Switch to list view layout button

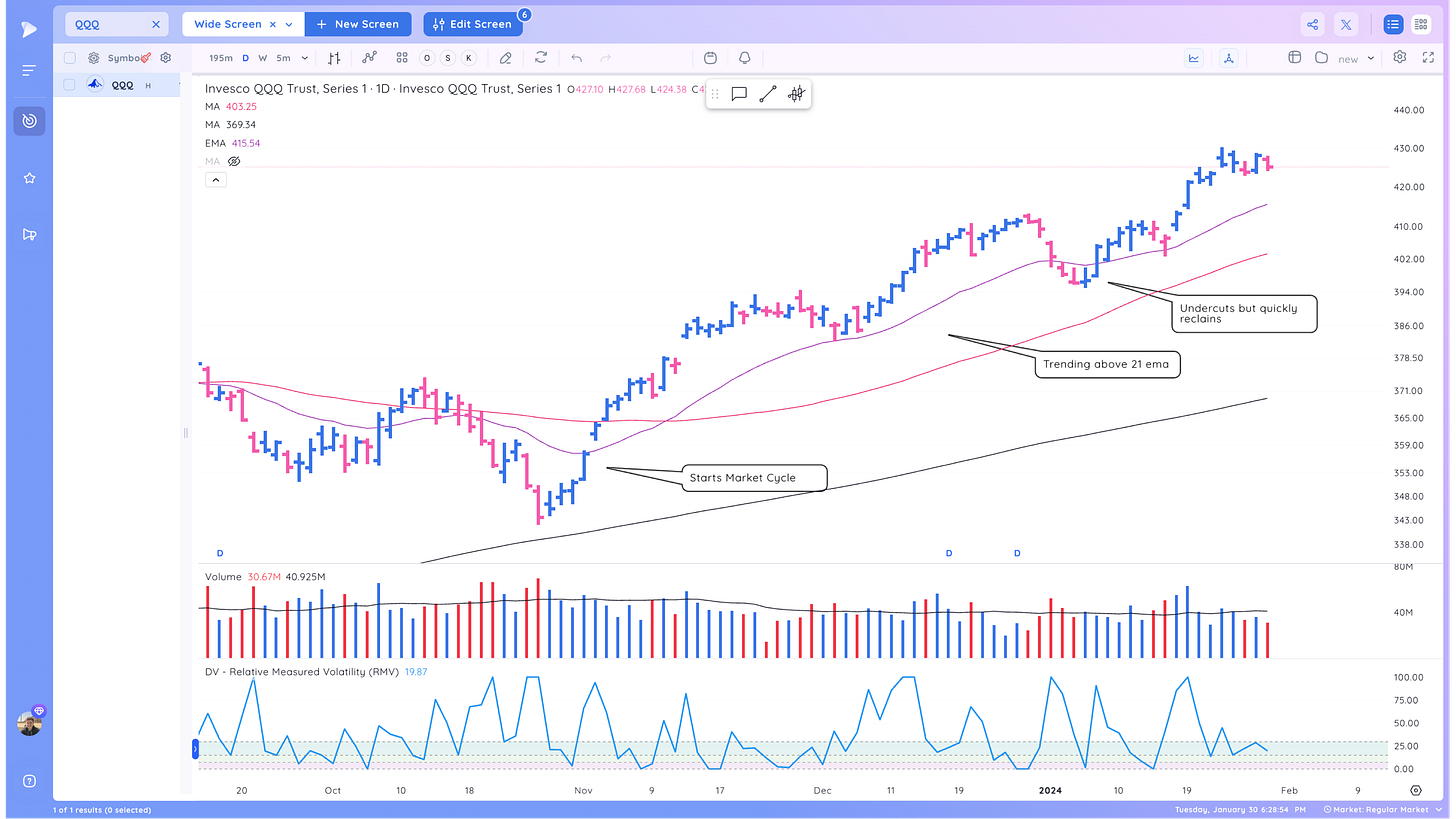pos(1393,25)
